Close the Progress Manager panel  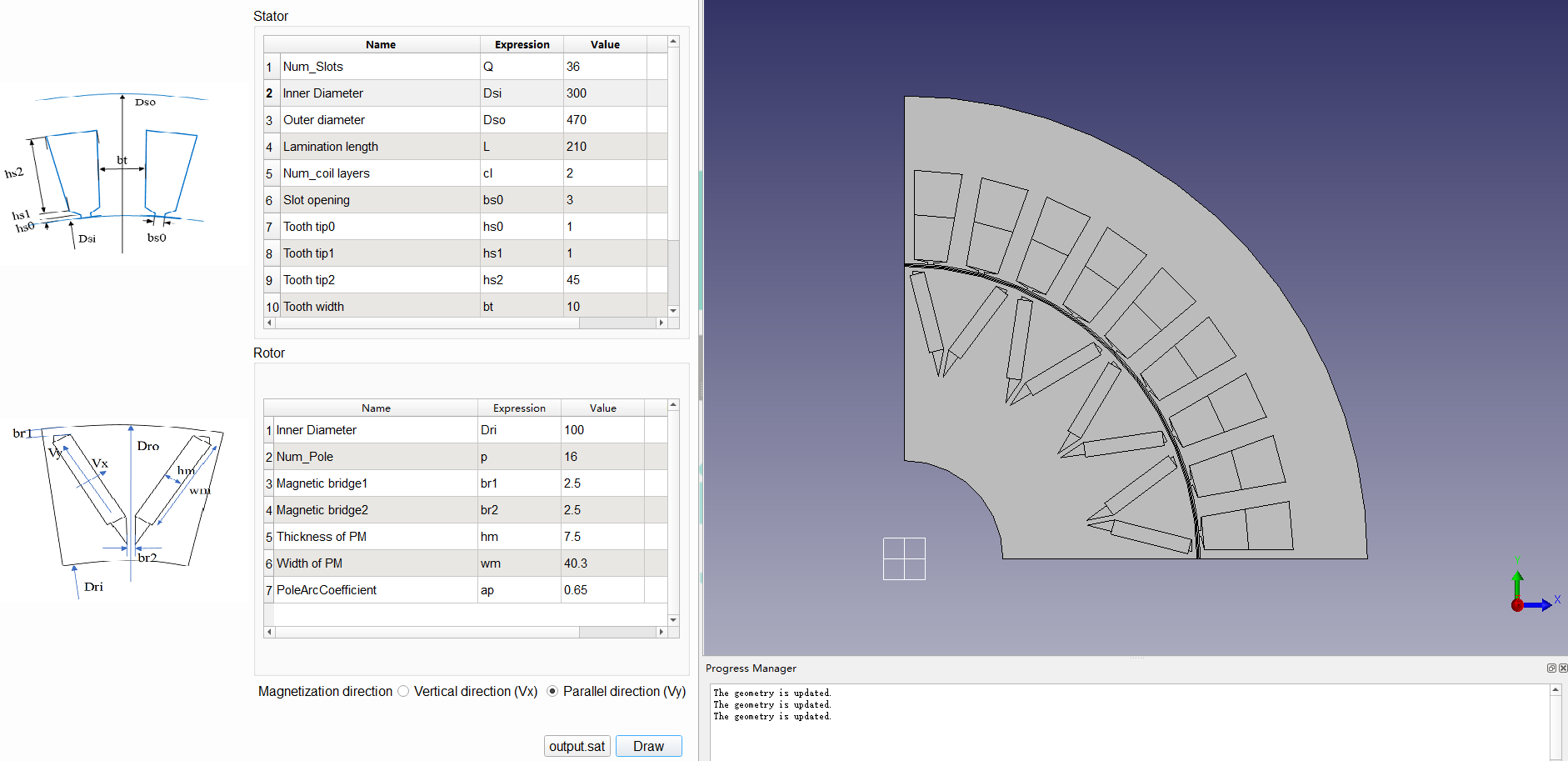click(1563, 668)
